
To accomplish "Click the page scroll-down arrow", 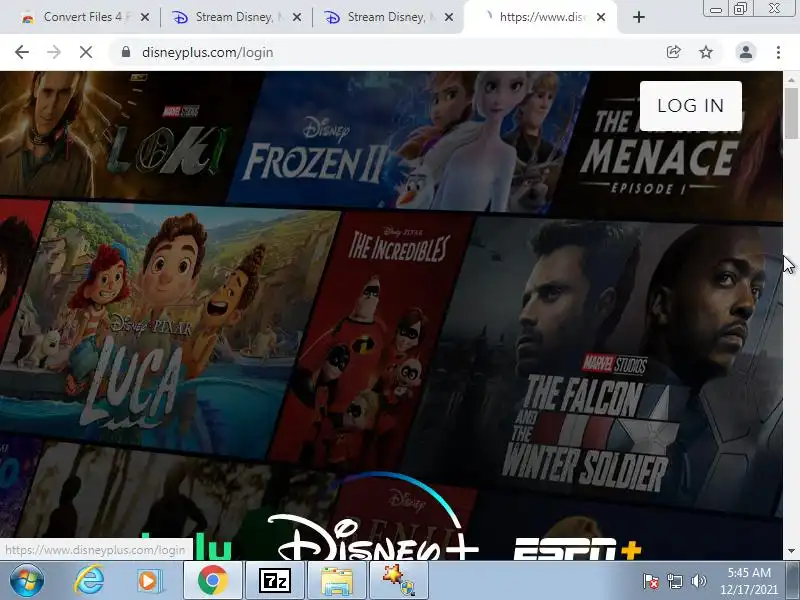I will 791,551.
